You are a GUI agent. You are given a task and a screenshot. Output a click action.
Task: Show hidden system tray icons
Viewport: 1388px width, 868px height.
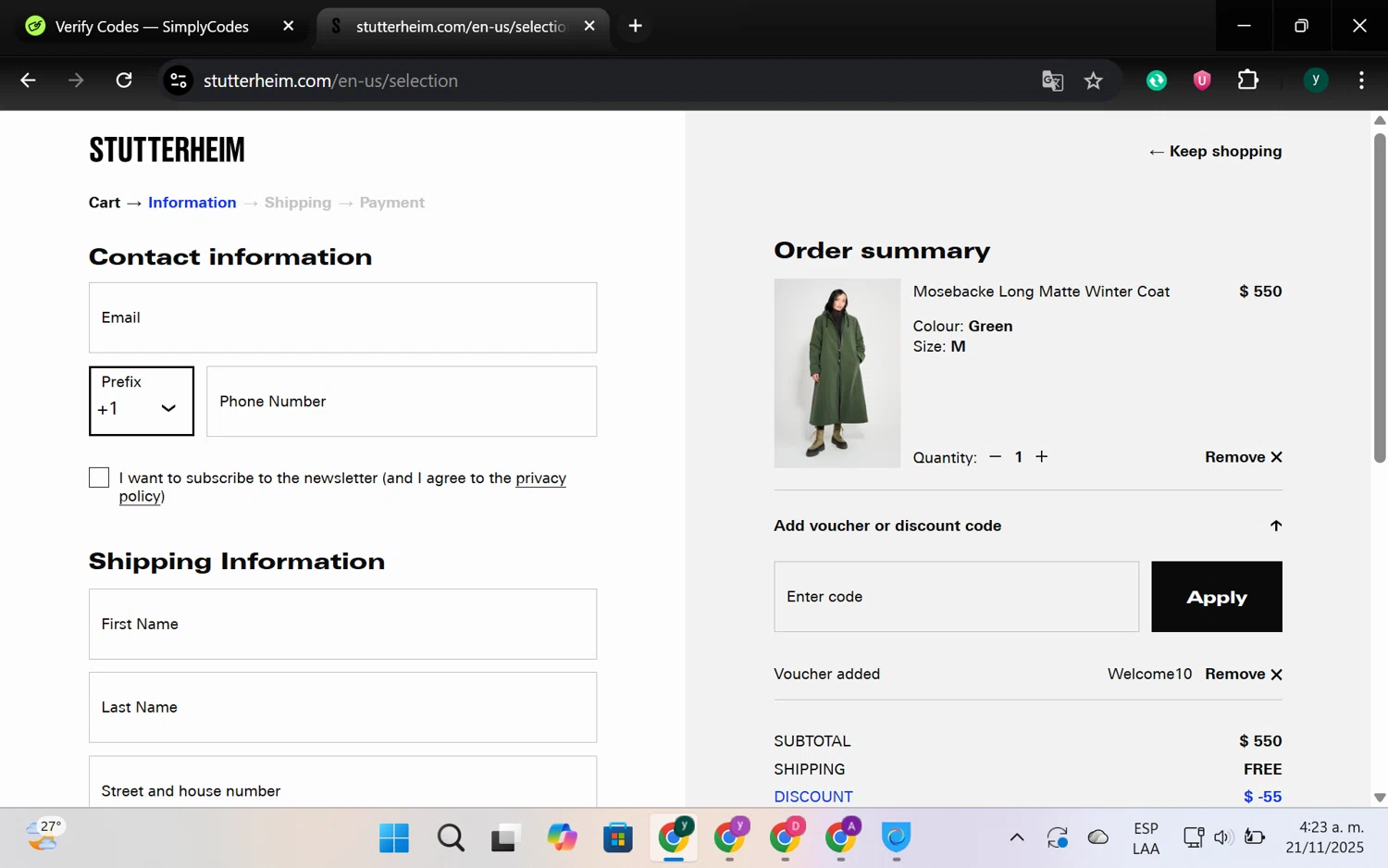click(1017, 837)
